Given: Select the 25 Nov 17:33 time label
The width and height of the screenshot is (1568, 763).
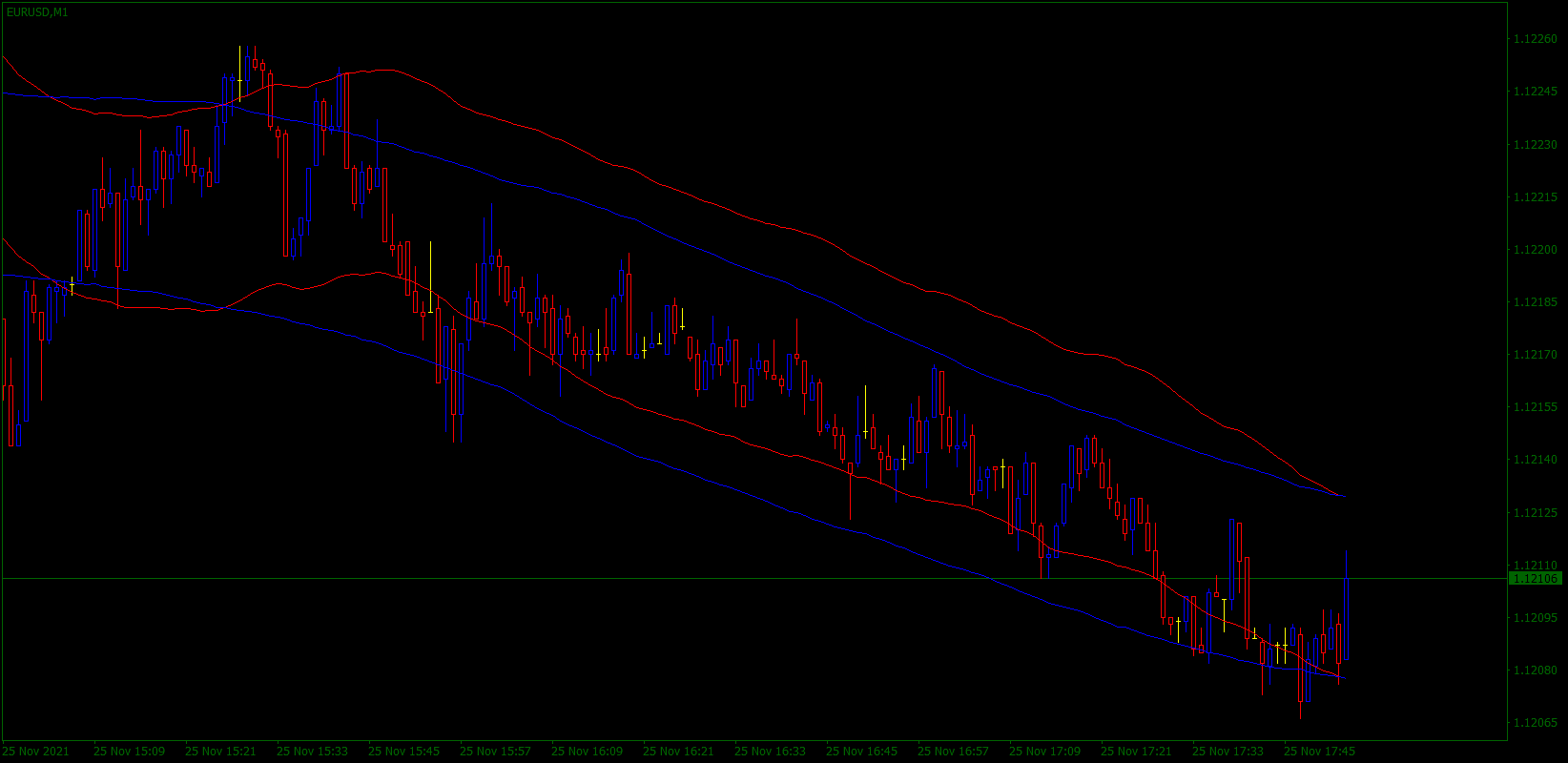Looking at the screenshot, I should point(1228,752).
